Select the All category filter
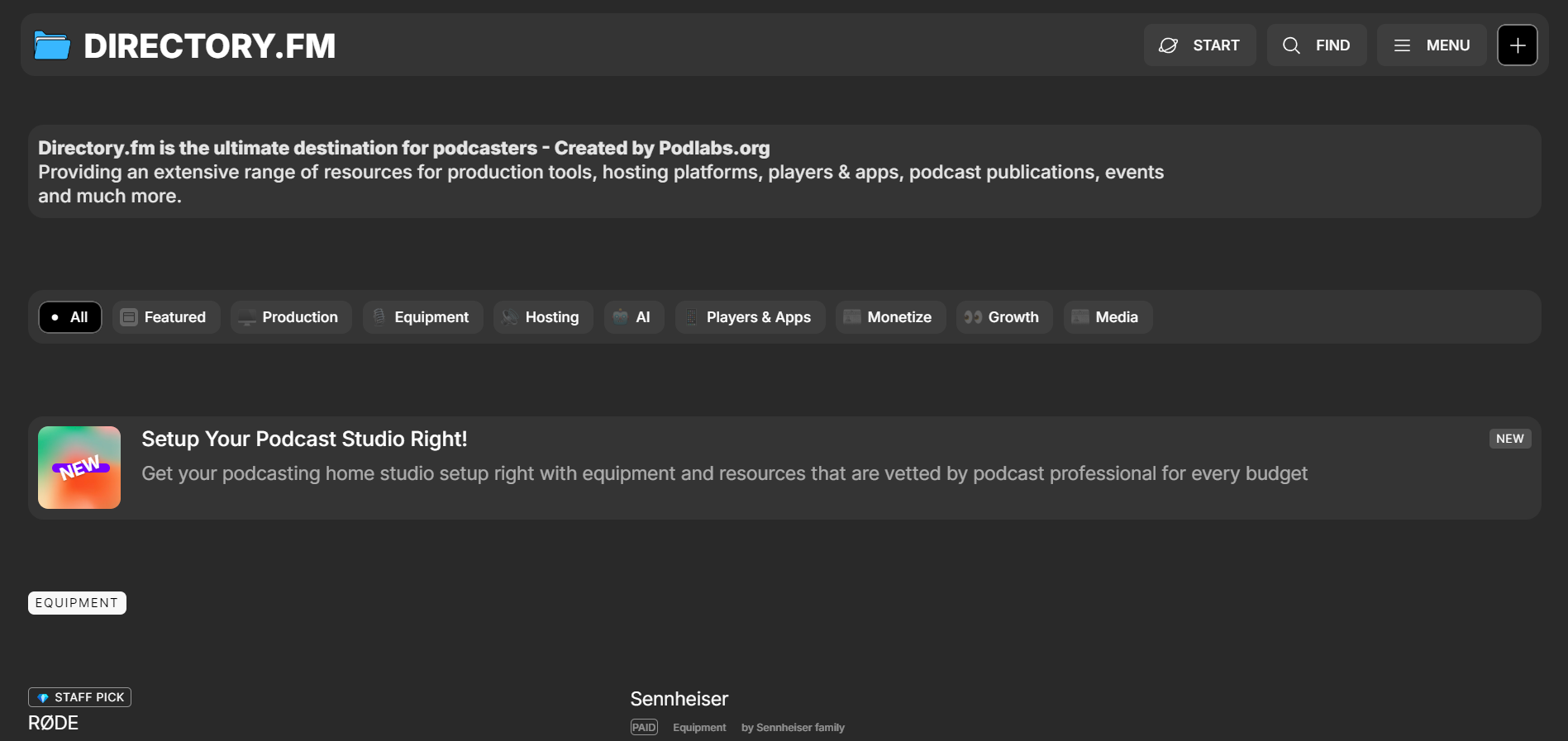 click(70, 317)
